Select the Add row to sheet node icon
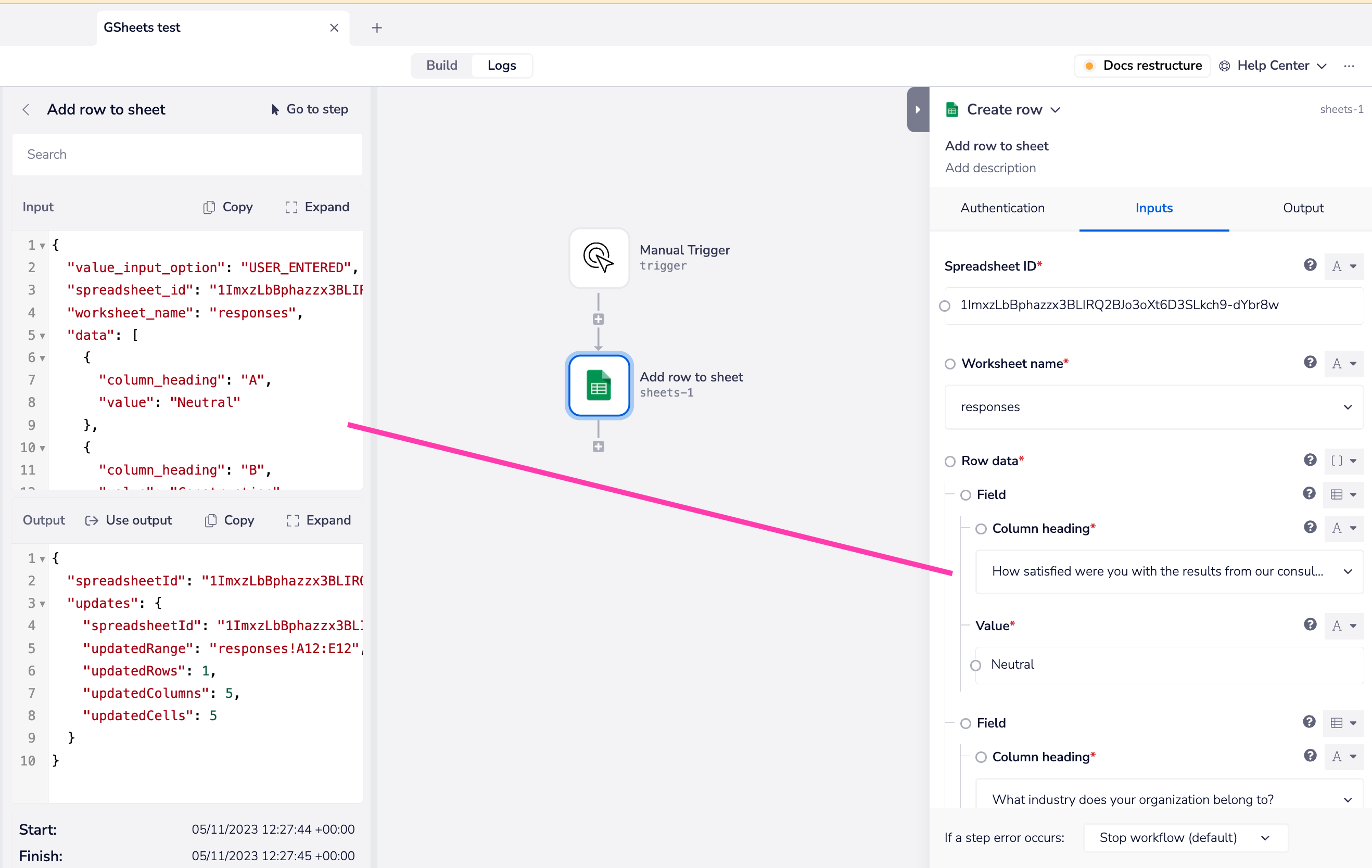The height and width of the screenshot is (868, 1372). pyautogui.click(x=598, y=386)
